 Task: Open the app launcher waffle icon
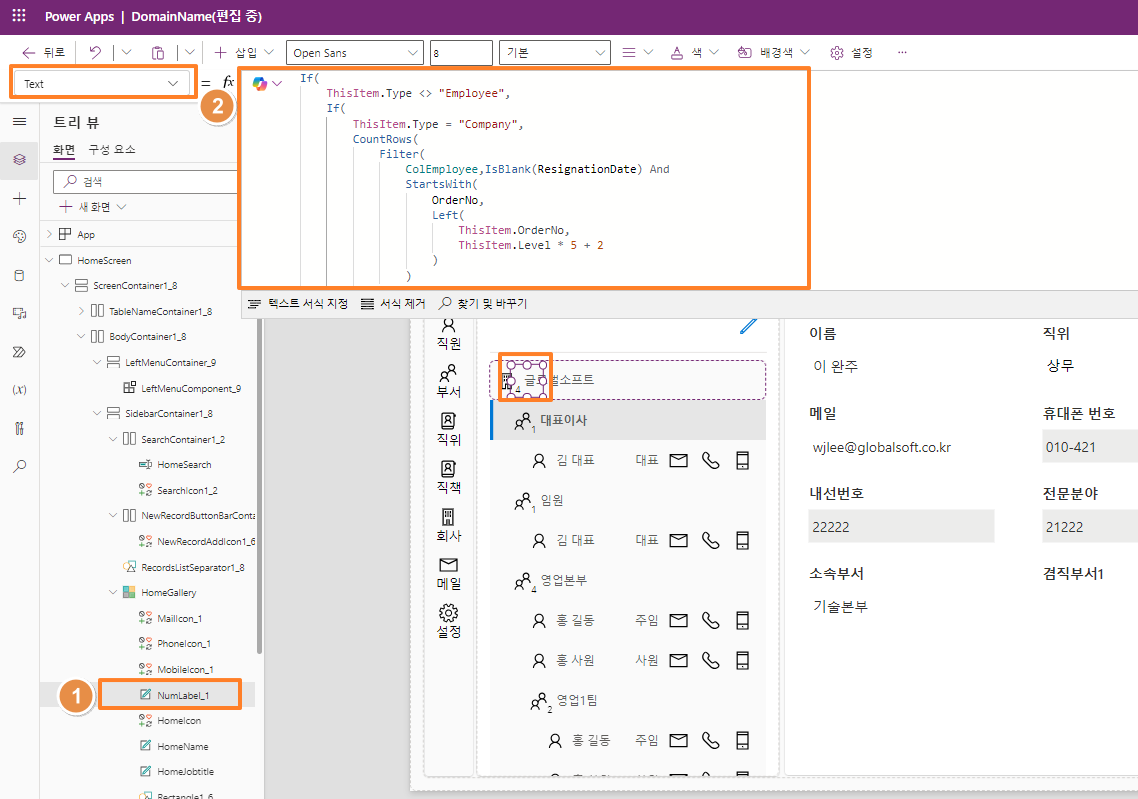pyautogui.click(x=19, y=15)
